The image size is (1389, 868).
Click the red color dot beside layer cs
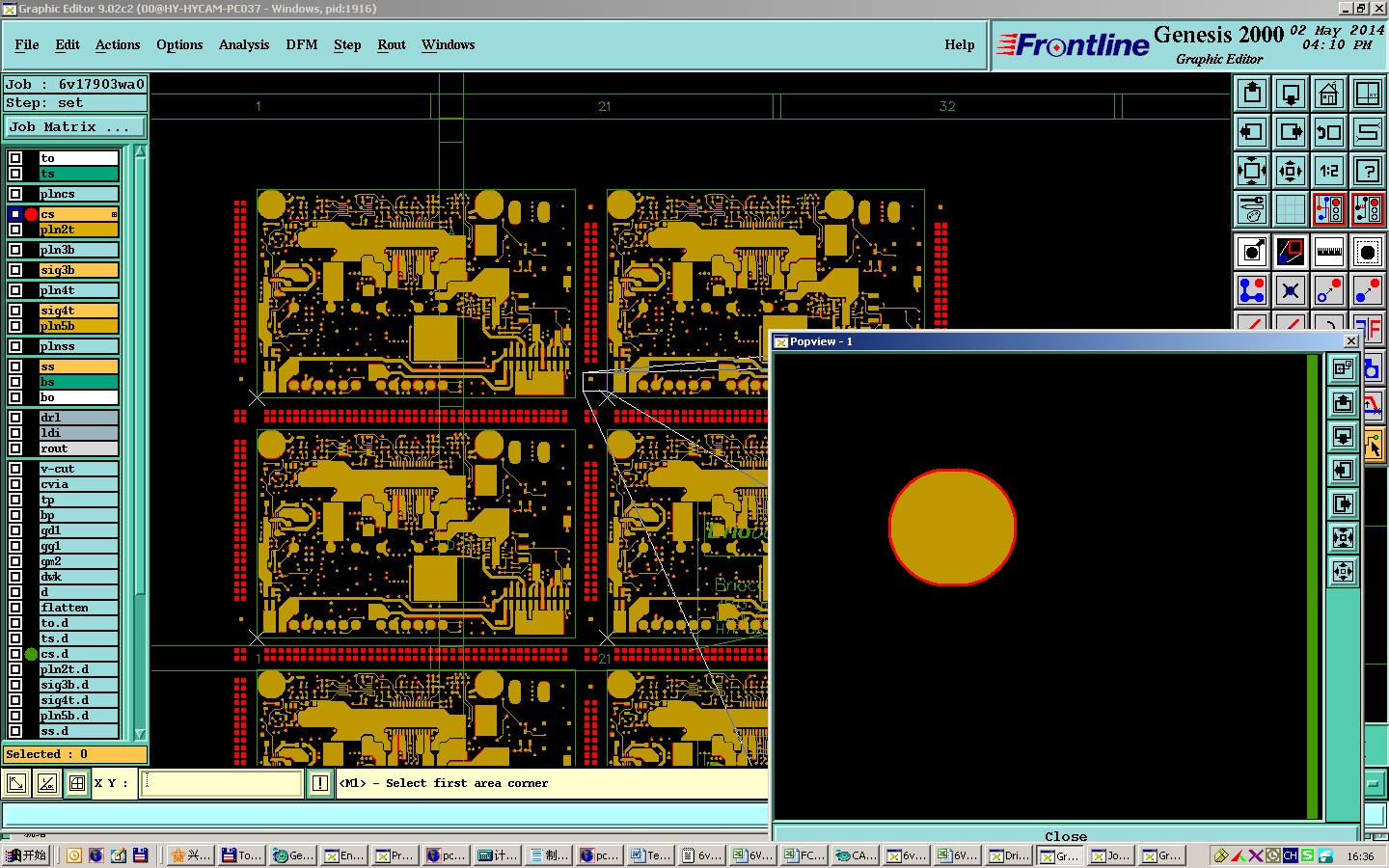31,214
